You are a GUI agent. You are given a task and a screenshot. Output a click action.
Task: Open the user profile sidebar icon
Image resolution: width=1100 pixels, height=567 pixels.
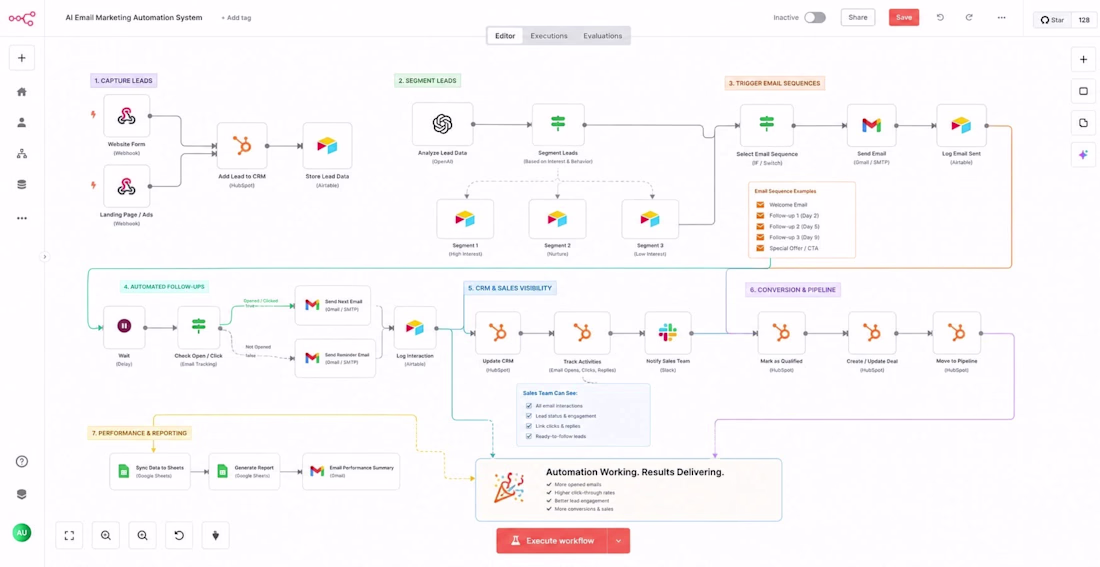coord(22,122)
